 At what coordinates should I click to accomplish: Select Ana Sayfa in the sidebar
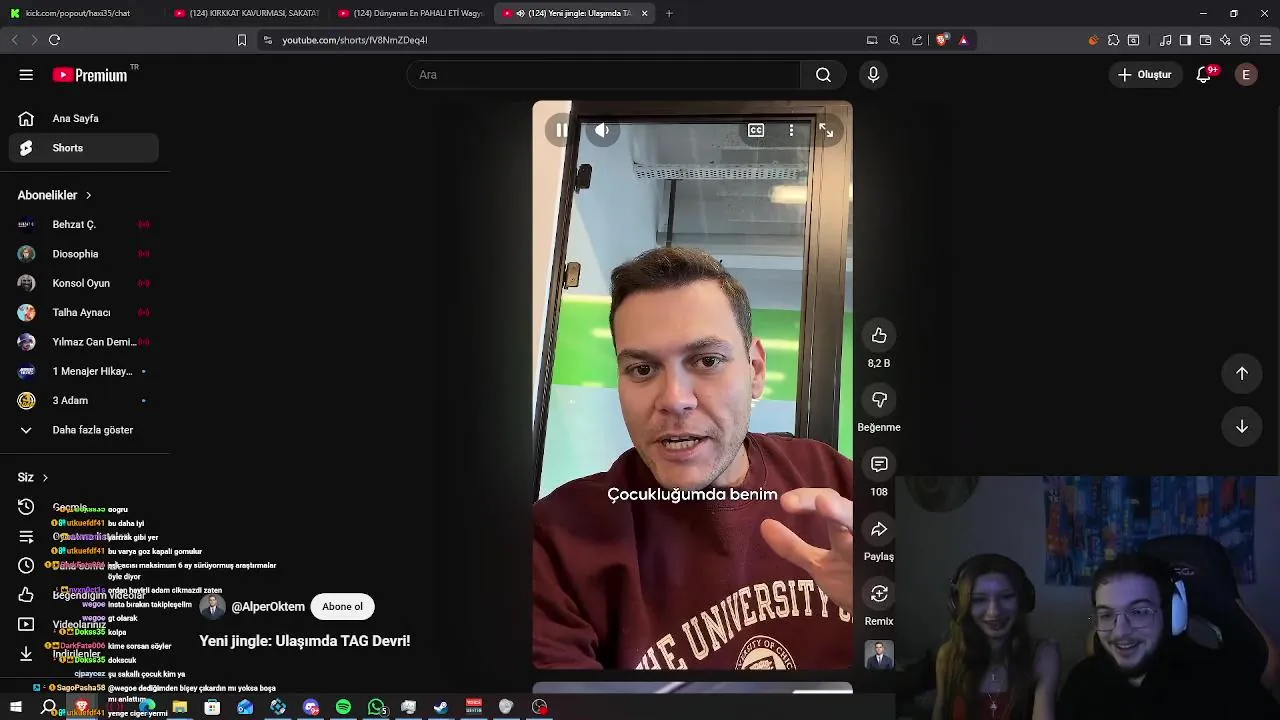point(84,118)
